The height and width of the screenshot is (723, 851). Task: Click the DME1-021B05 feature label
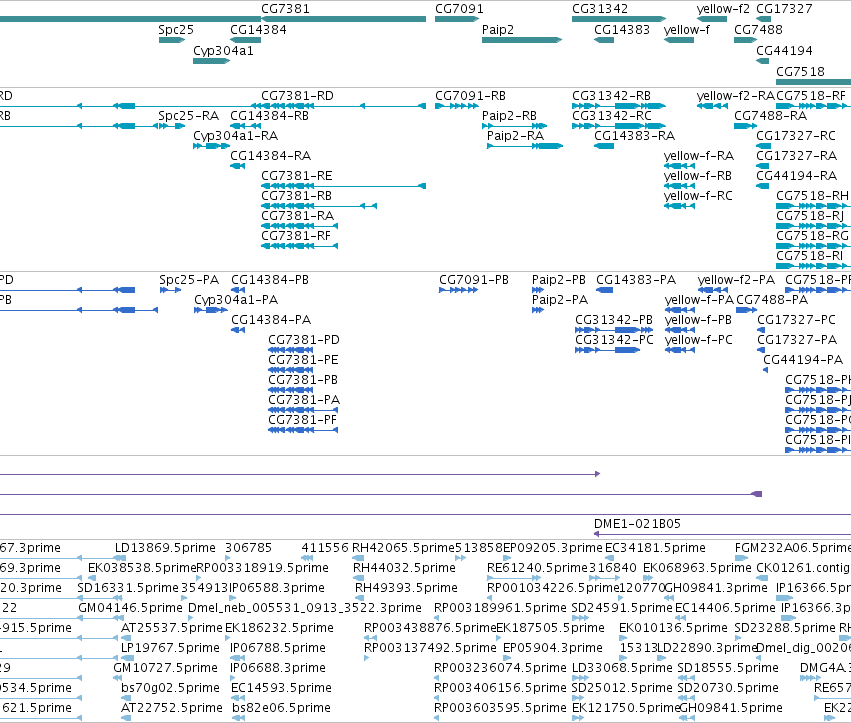click(637, 524)
